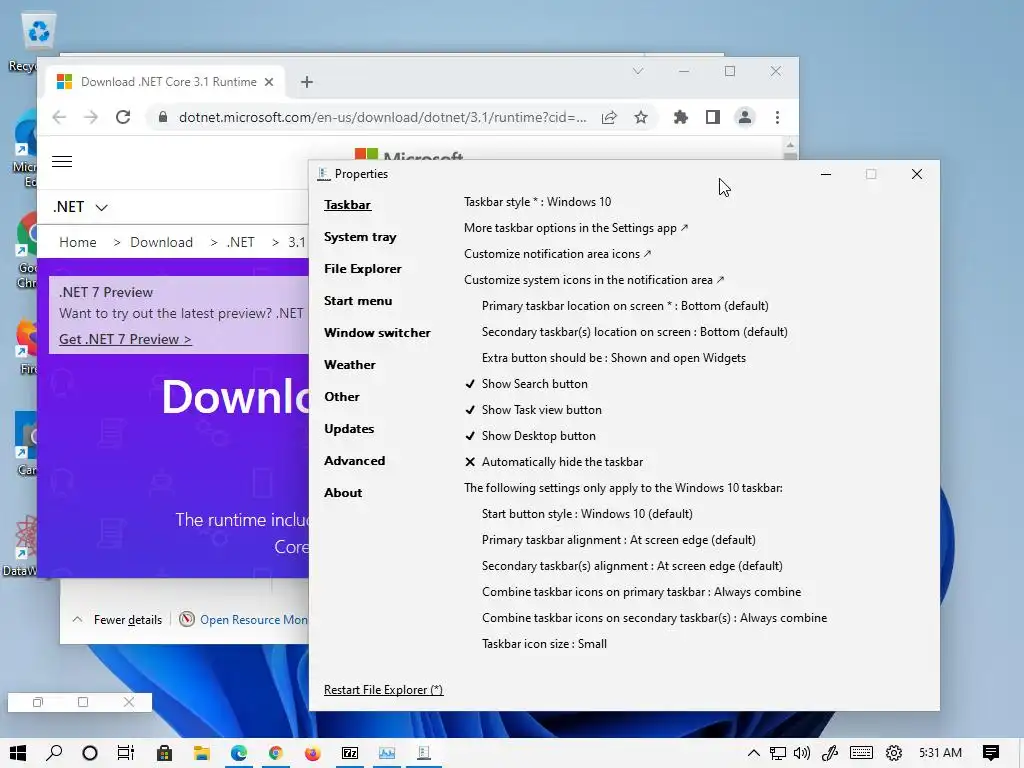1024x768 pixels.
Task: Open the Weather section
Action: 349,365
